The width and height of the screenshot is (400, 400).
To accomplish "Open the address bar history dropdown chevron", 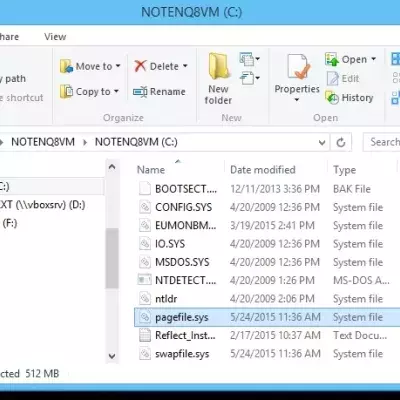I will tap(322, 143).
